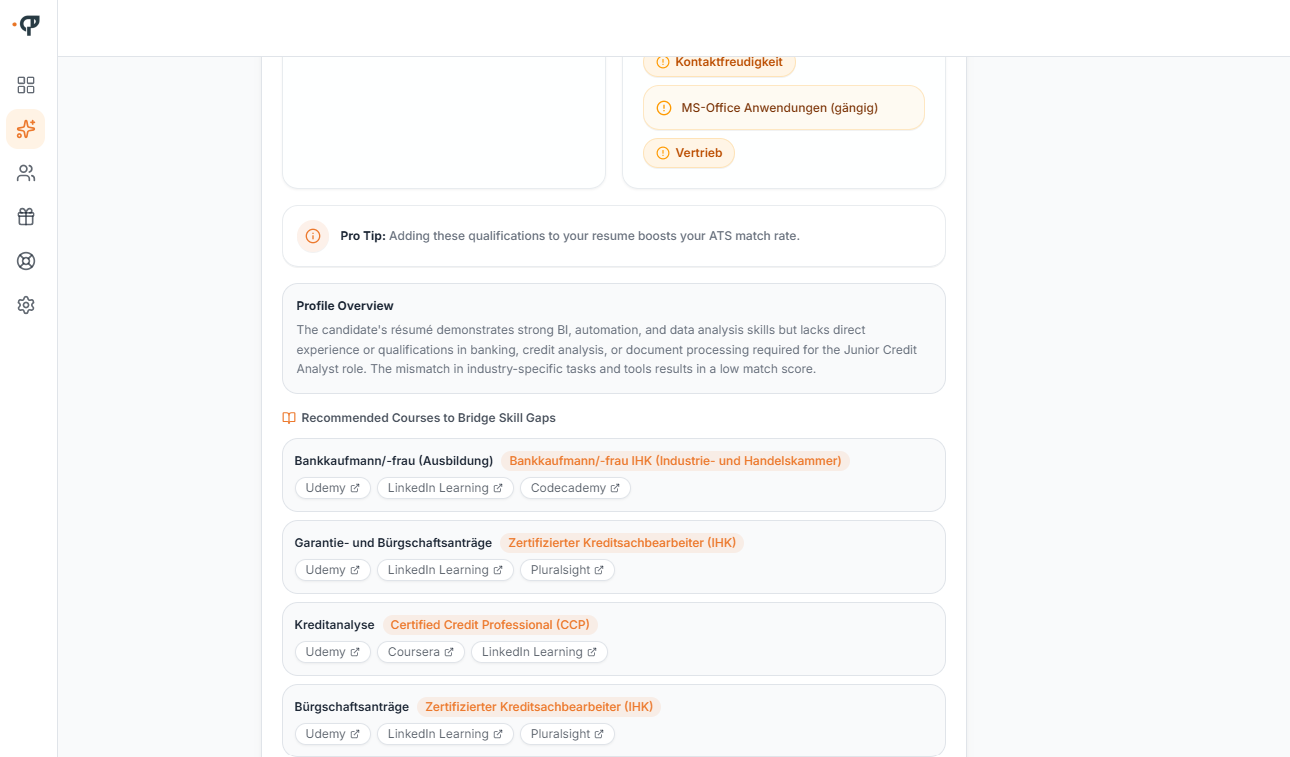Open the dashboard grid icon in sidebar
This screenshot has height=757, width=1290.
pyautogui.click(x=26, y=85)
